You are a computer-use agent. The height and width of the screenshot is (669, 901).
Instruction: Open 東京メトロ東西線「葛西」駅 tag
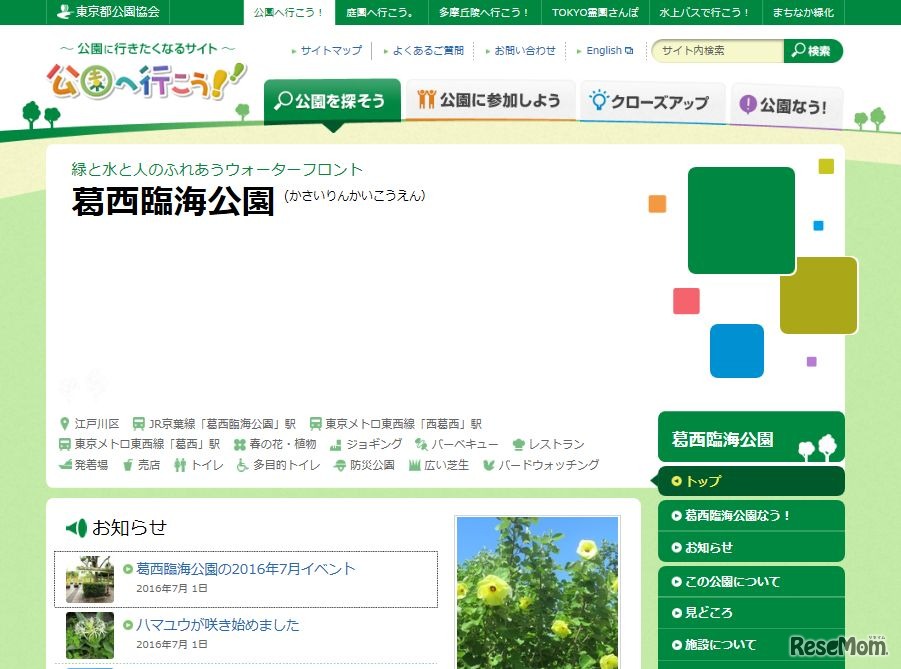pyautogui.click(x=147, y=444)
